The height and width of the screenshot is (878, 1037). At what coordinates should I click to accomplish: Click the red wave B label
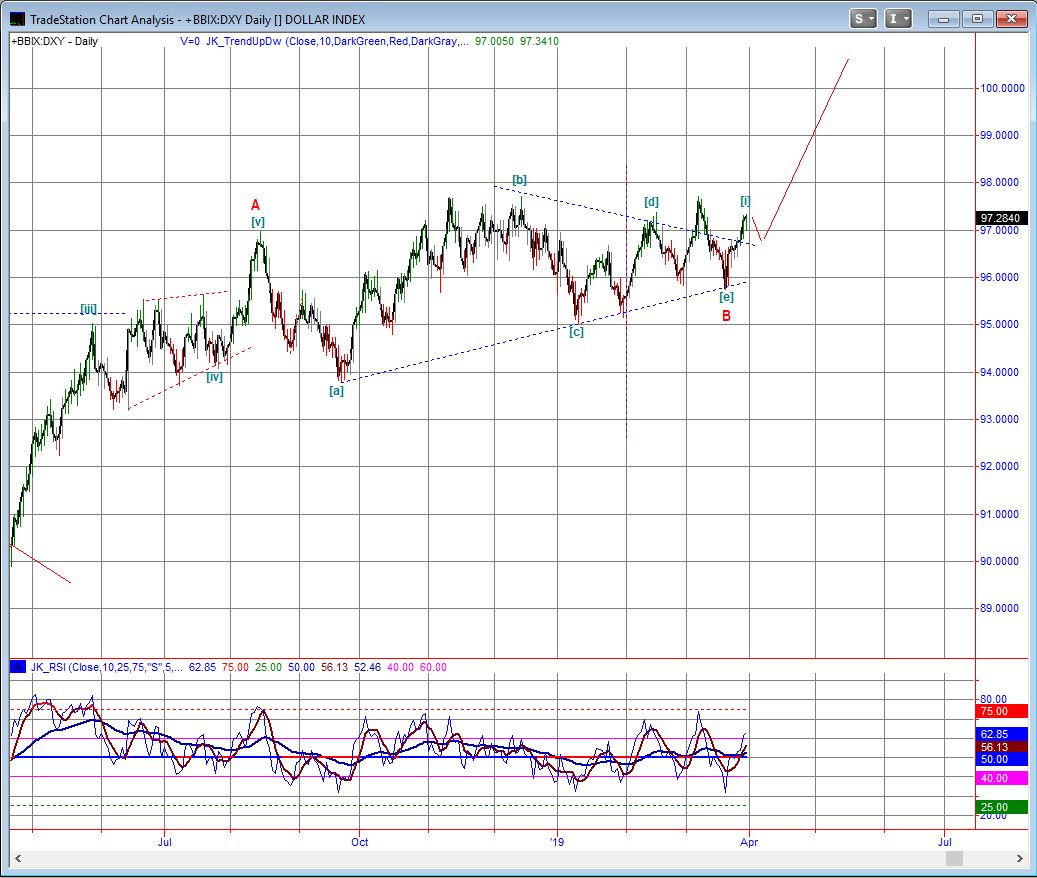[727, 316]
